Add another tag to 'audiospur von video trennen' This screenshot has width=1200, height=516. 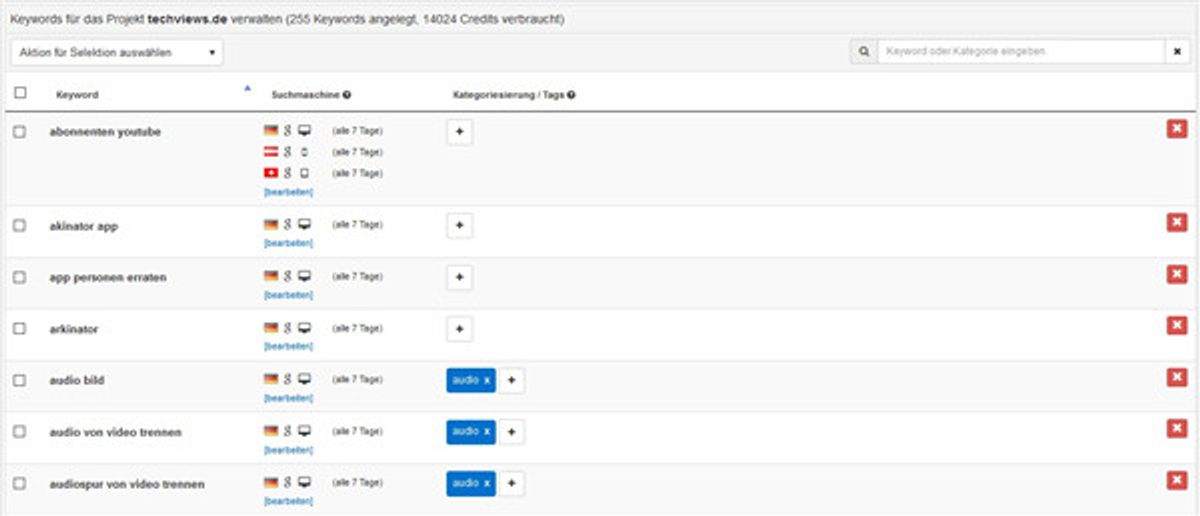511,484
